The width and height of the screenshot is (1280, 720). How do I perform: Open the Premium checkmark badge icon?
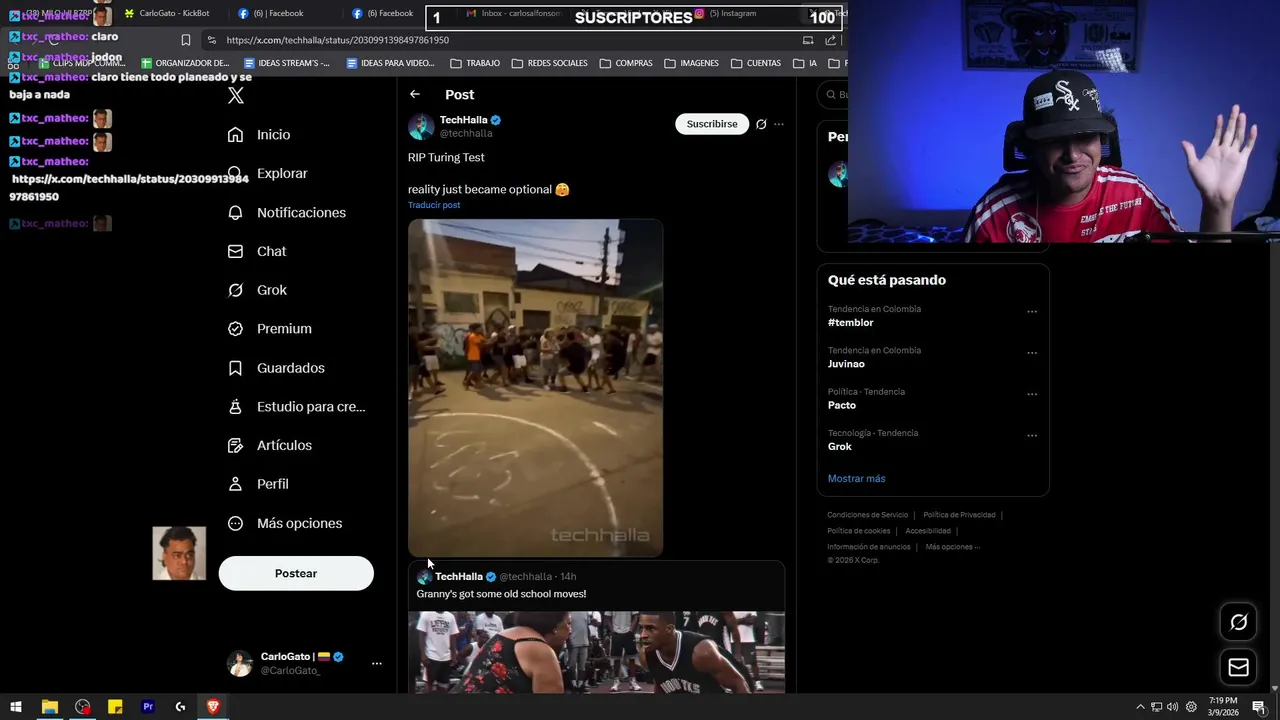point(235,329)
